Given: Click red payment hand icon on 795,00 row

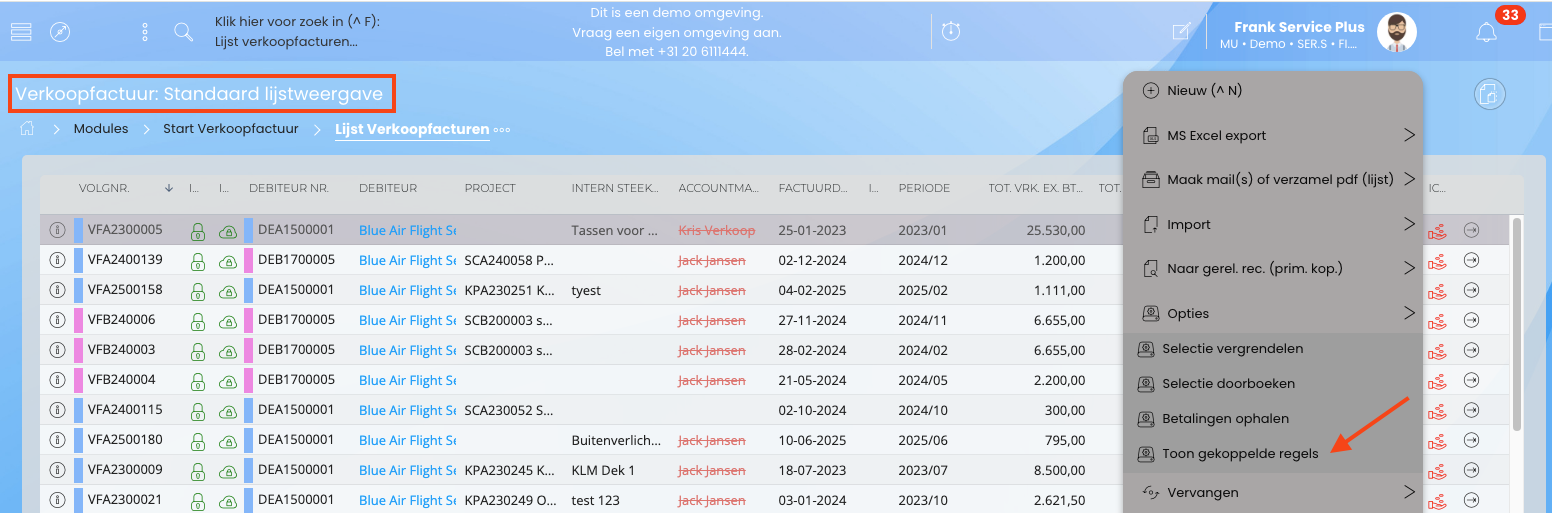Looking at the screenshot, I should [1437, 440].
